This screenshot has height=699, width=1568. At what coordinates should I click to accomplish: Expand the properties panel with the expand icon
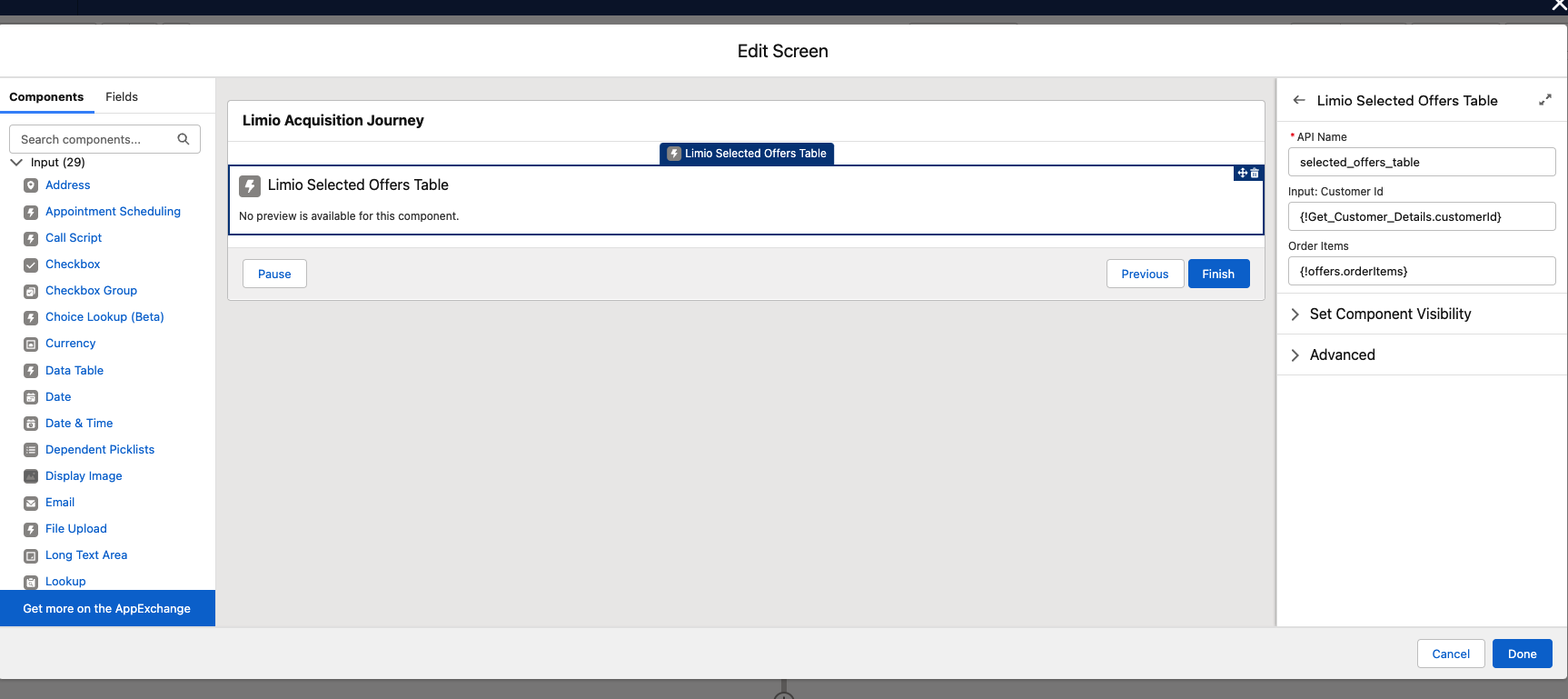tap(1544, 100)
